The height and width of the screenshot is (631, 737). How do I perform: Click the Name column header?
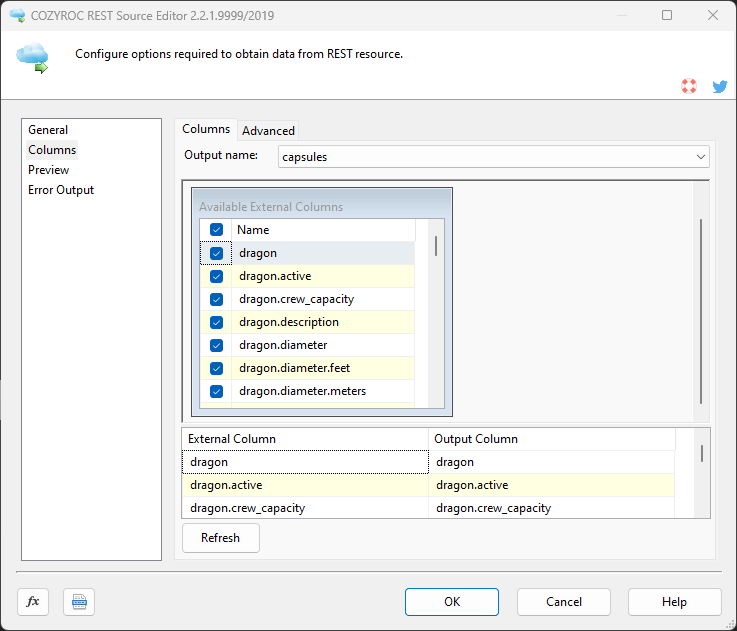coord(323,230)
